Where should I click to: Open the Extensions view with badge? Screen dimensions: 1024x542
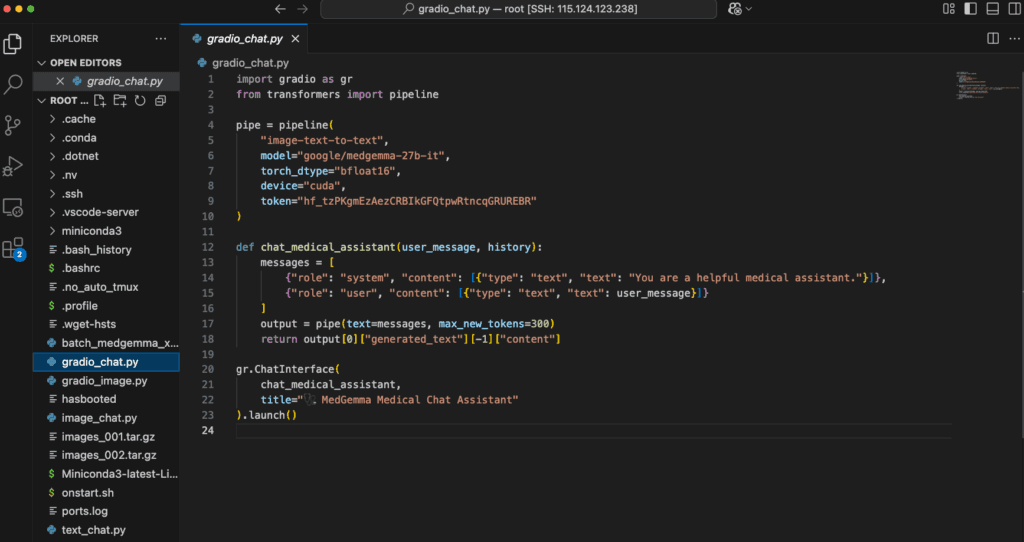pos(13,249)
